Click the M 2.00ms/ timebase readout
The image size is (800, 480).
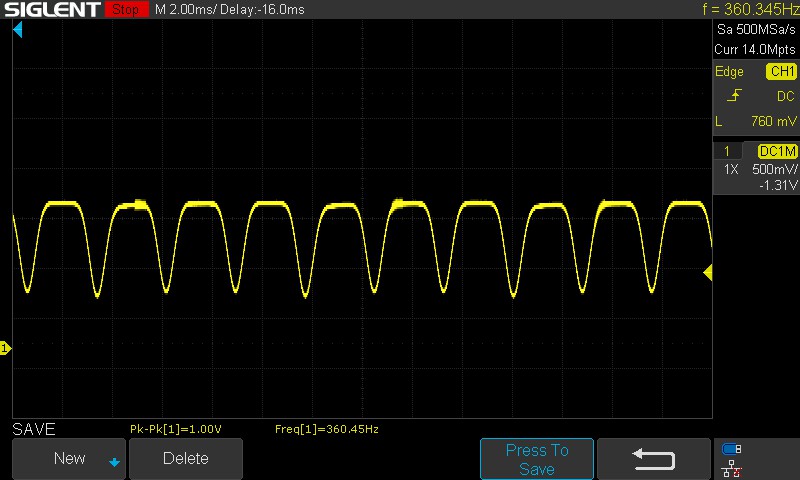186,10
